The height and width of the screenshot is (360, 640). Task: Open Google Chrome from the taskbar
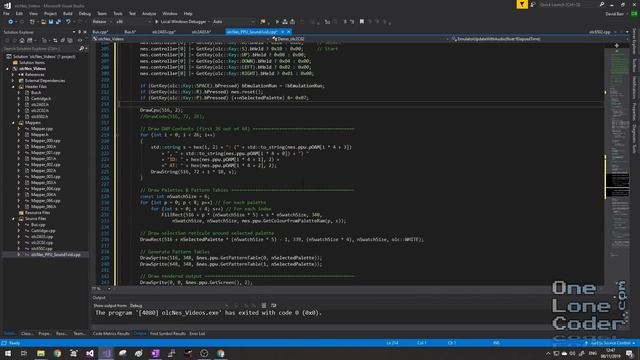click(57, 353)
